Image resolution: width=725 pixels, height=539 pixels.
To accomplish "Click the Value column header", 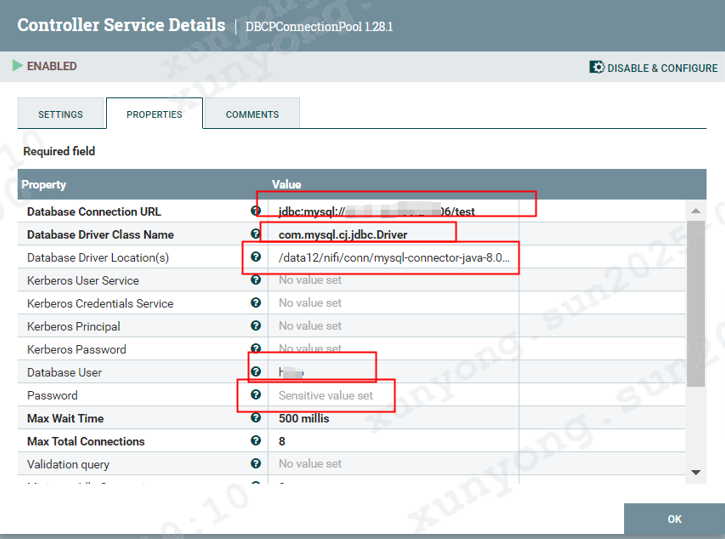I will (286, 184).
